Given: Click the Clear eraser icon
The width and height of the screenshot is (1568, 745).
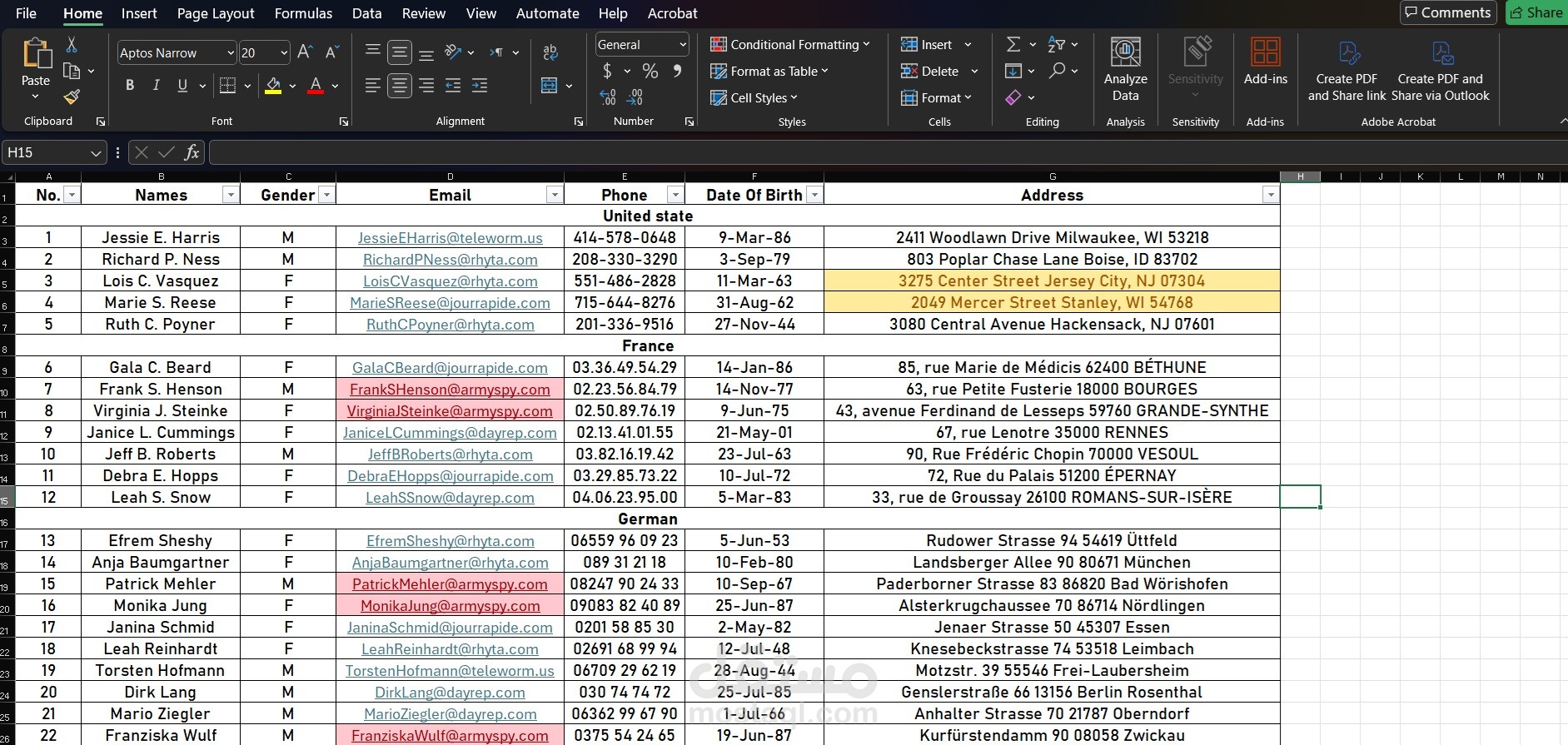Looking at the screenshot, I should pyautogui.click(x=1013, y=97).
